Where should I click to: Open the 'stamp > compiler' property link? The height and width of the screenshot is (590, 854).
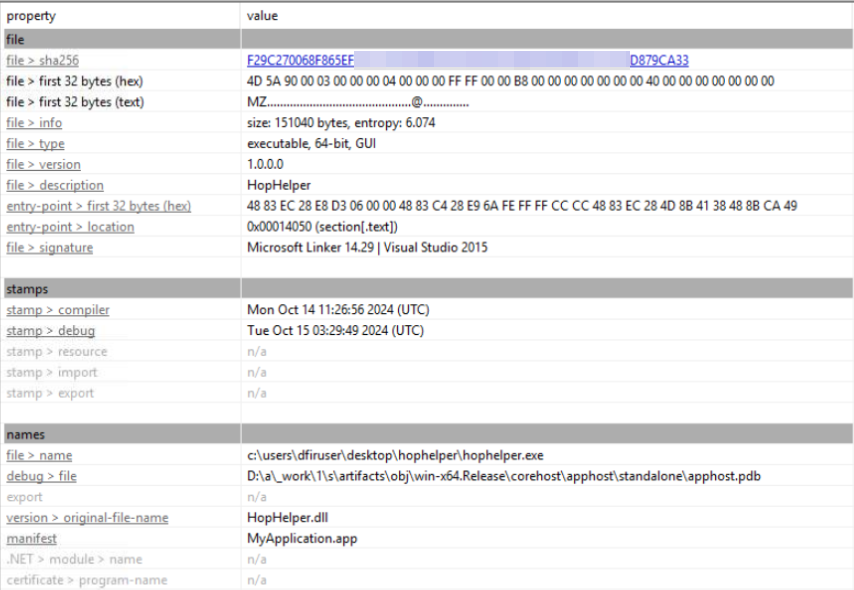coord(58,310)
